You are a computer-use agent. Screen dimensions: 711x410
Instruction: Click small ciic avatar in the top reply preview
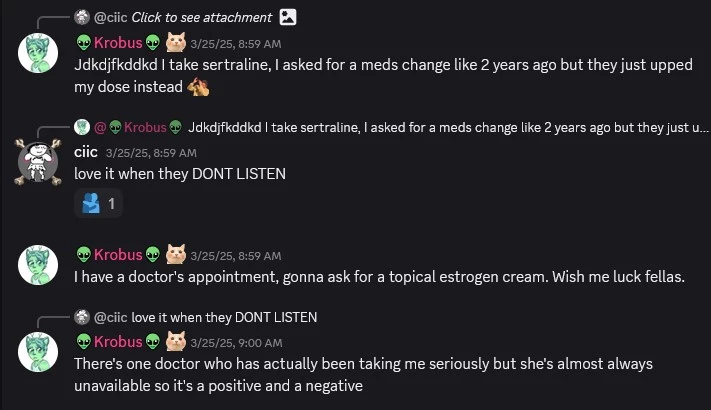[82, 17]
